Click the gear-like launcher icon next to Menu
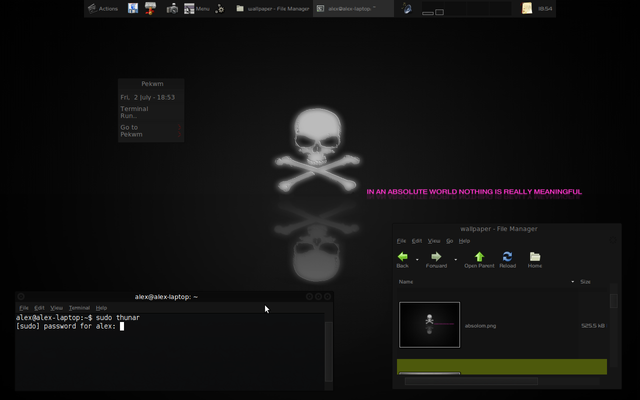The image size is (640, 400). (x=220, y=9)
